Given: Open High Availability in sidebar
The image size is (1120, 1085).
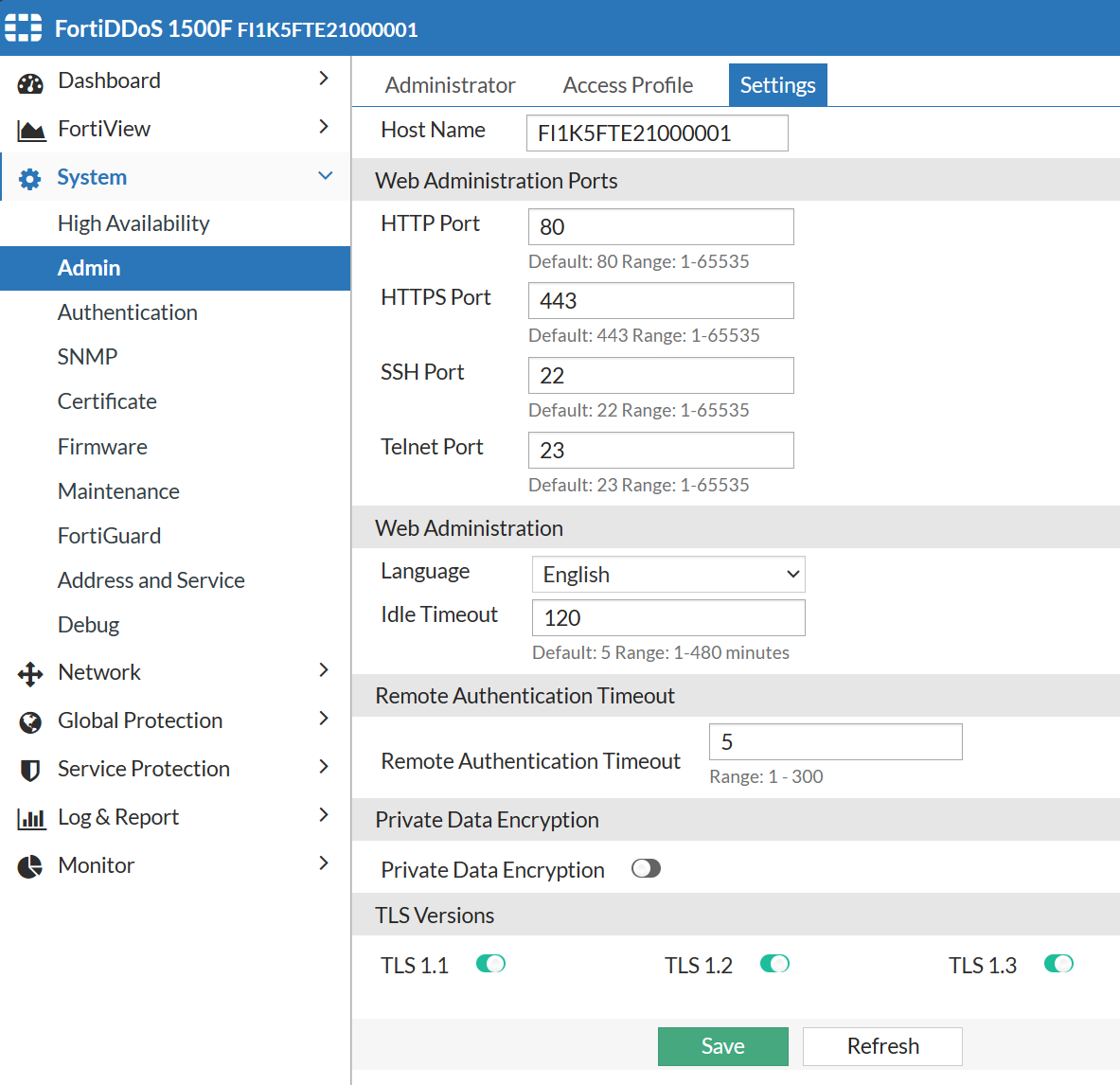Looking at the screenshot, I should pos(133,222).
